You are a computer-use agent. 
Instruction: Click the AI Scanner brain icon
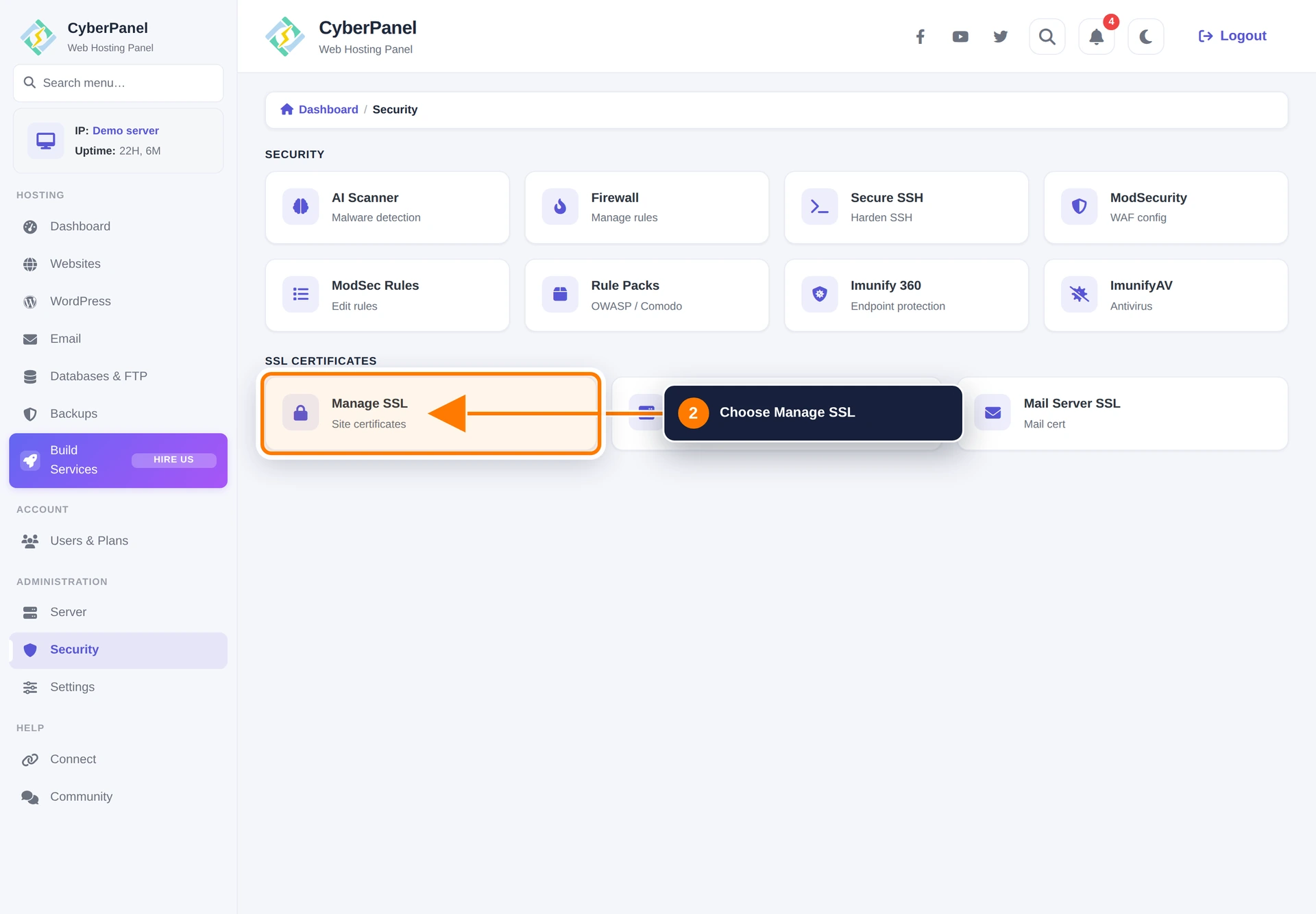pyautogui.click(x=301, y=206)
